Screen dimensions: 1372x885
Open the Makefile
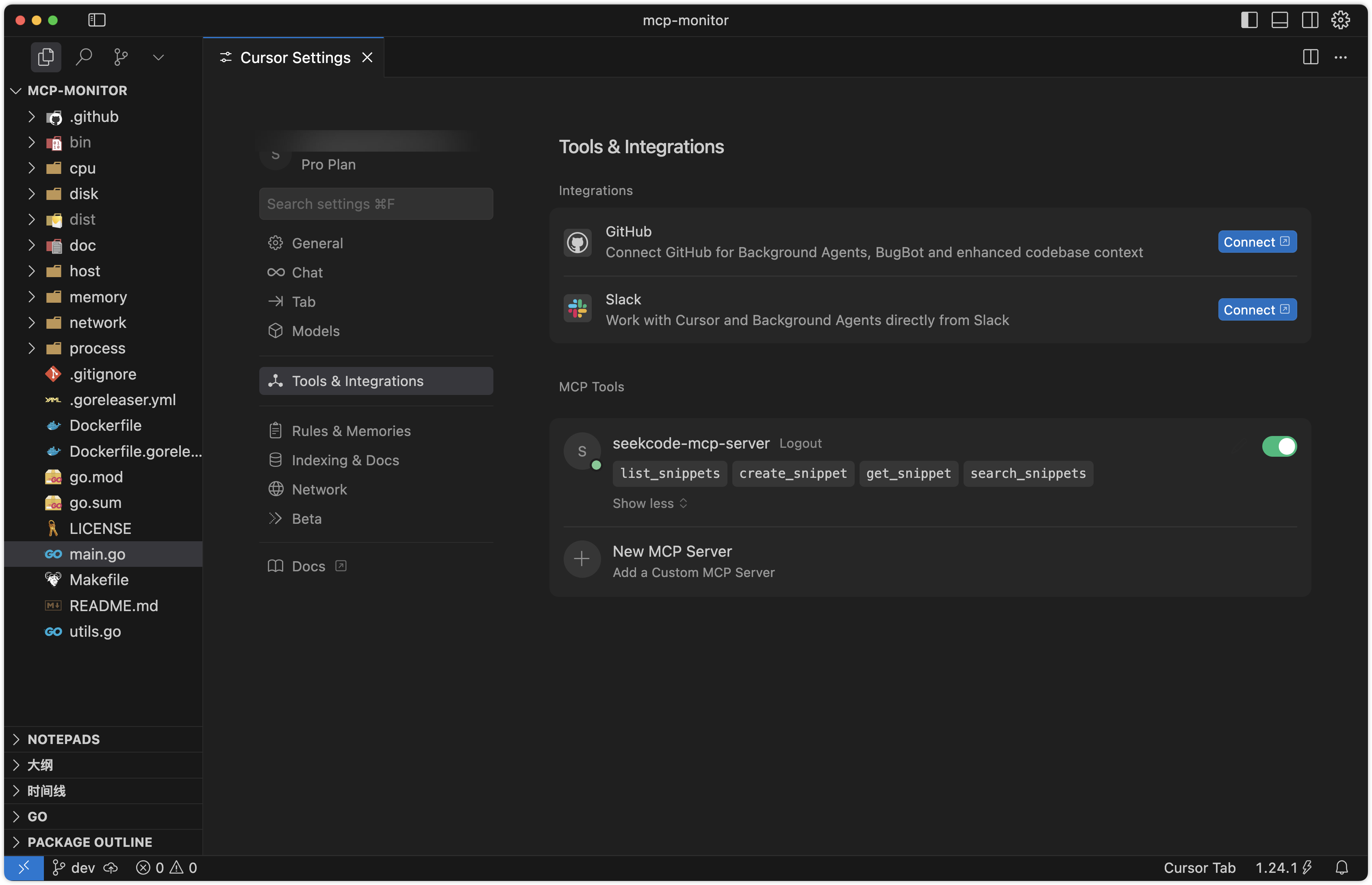(104, 580)
